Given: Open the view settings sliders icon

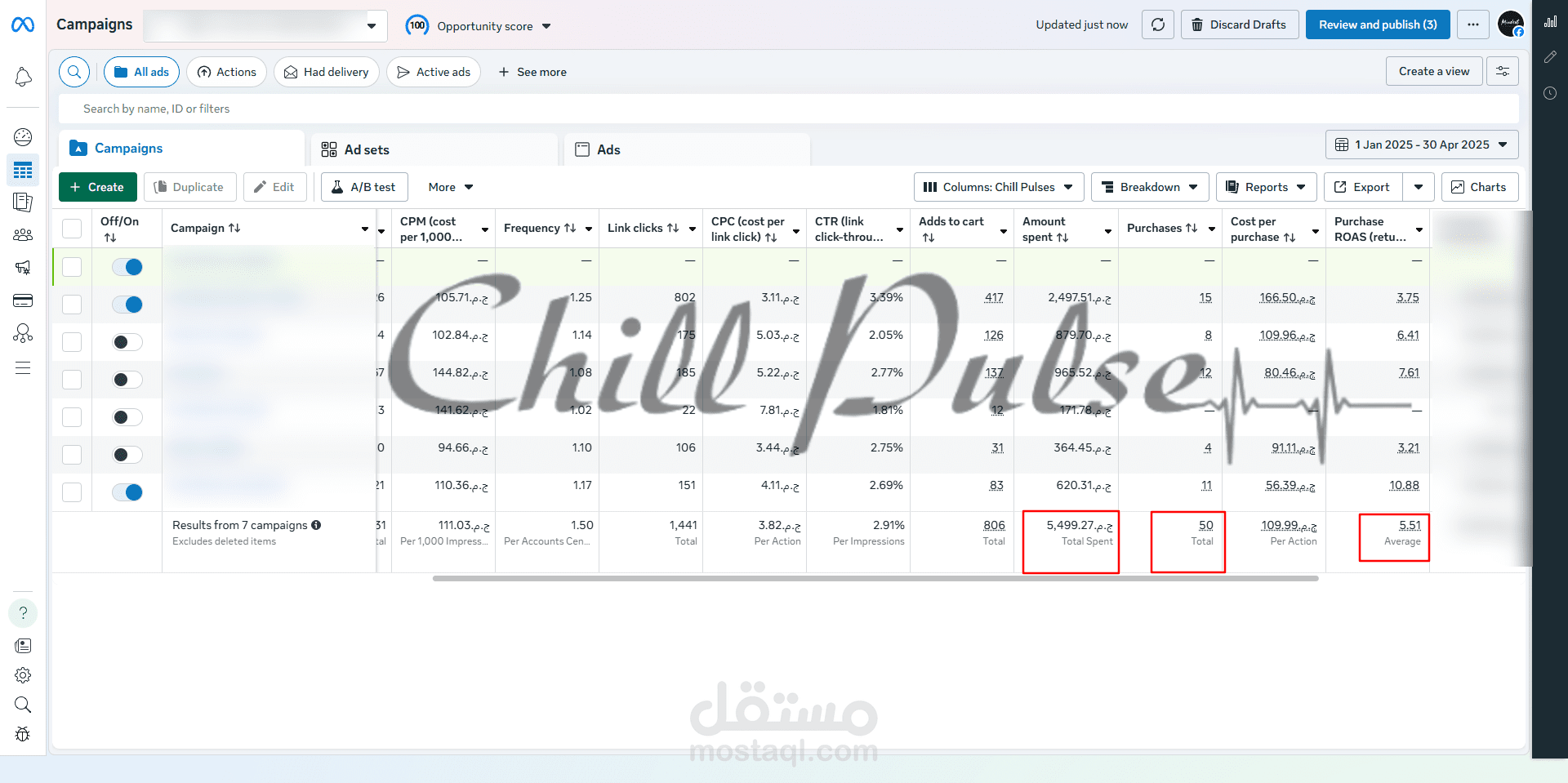Looking at the screenshot, I should (1503, 71).
